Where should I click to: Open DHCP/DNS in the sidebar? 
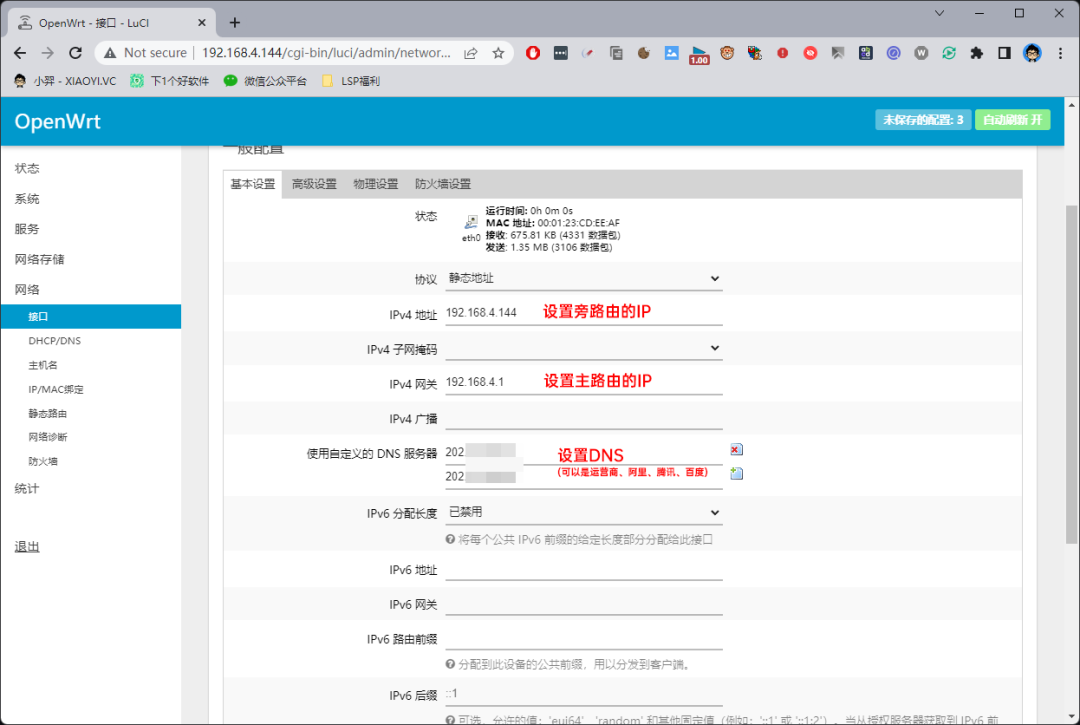[x=55, y=341]
